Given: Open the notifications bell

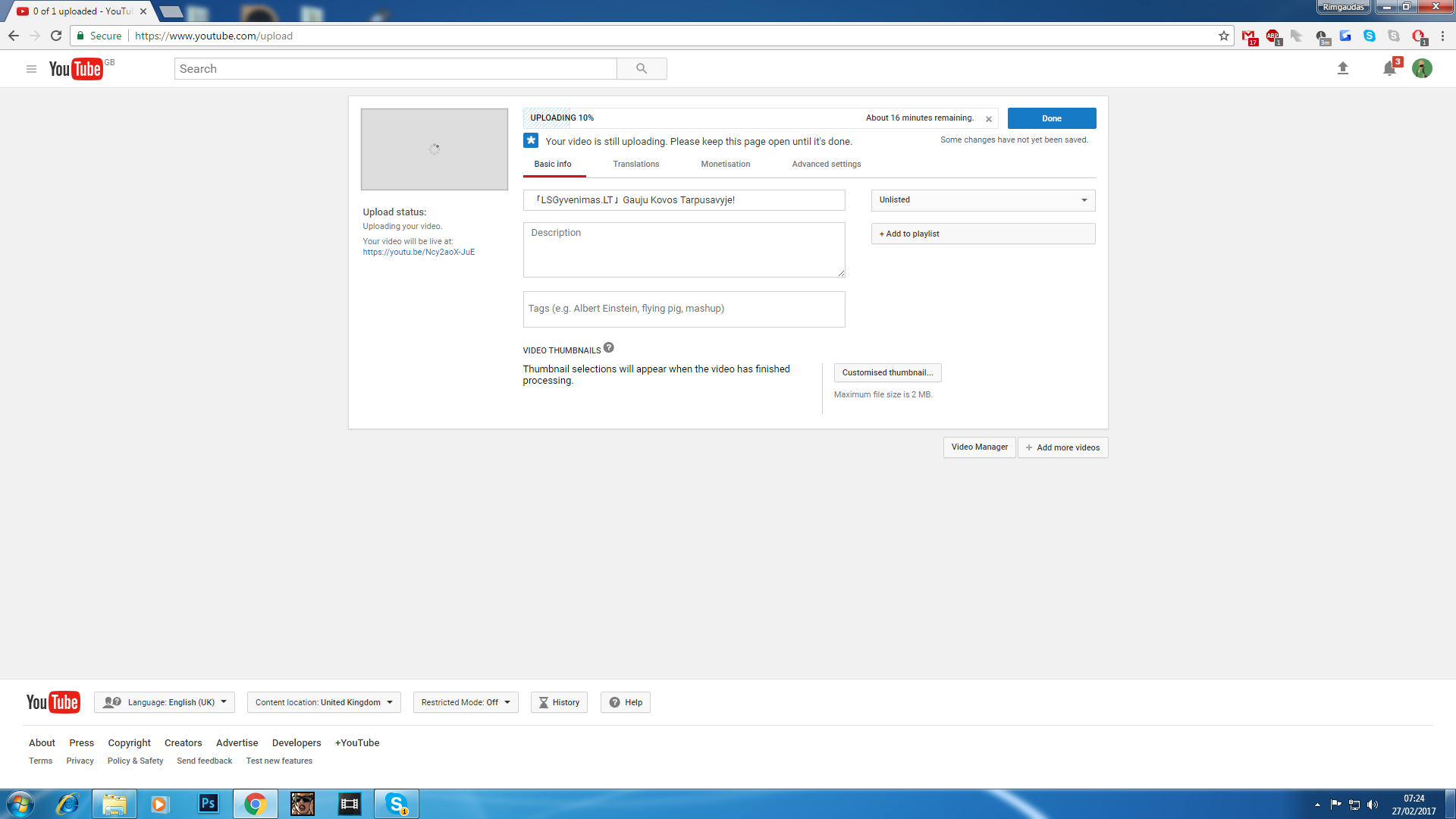Looking at the screenshot, I should (x=1389, y=68).
